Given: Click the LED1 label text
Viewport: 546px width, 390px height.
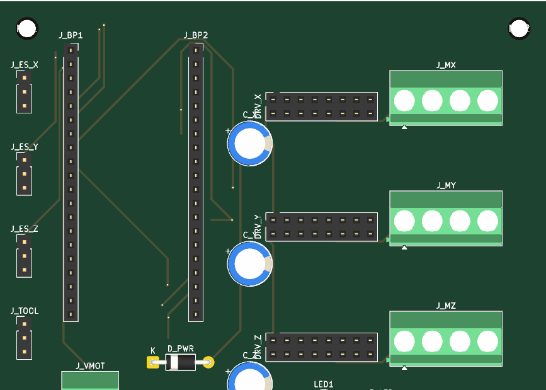Looking at the screenshot, I should point(323,384).
